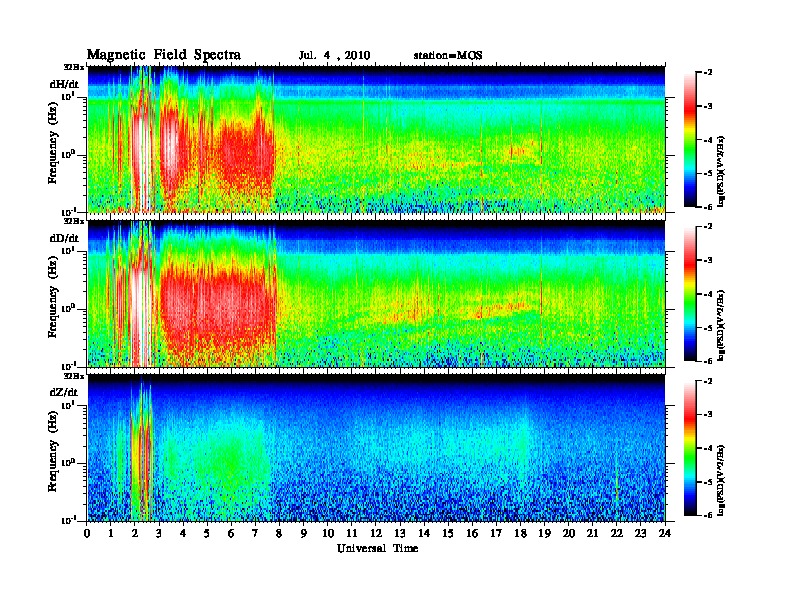
Task: Click the hour 5 tick label
Action: coord(207,533)
